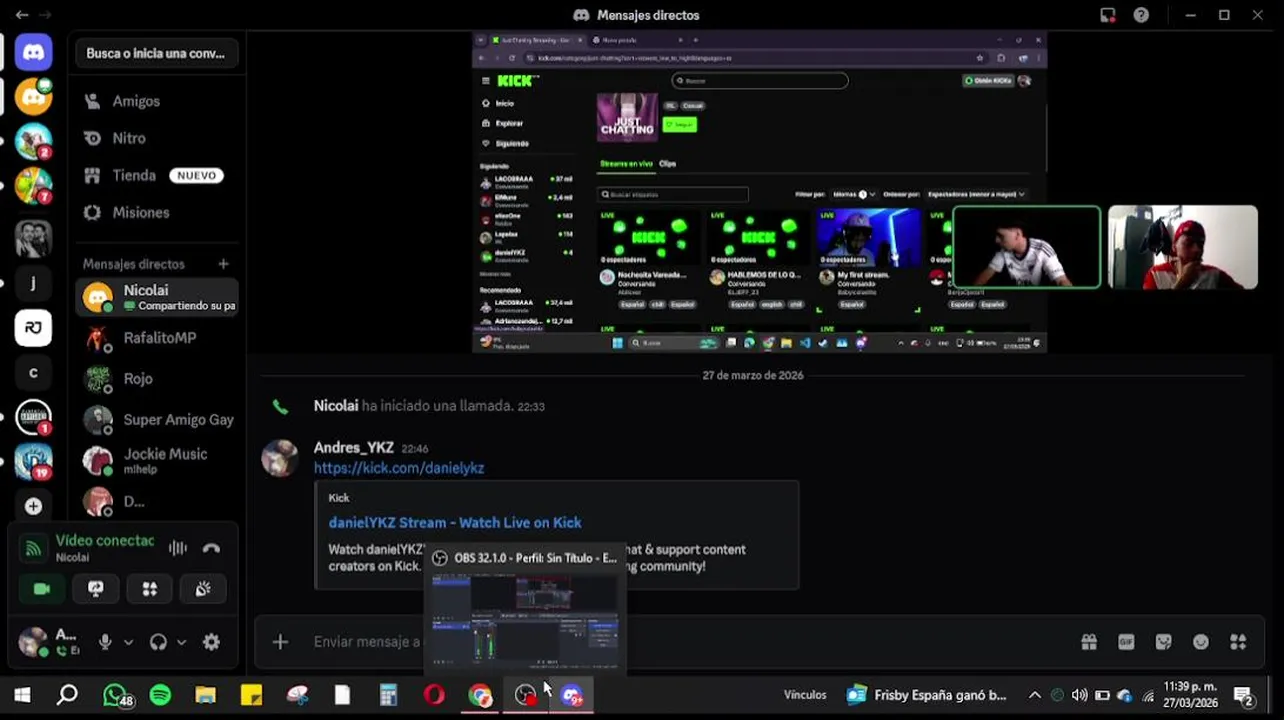
Task: Open Opera browser from the taskbar
Action: (434, 695)
